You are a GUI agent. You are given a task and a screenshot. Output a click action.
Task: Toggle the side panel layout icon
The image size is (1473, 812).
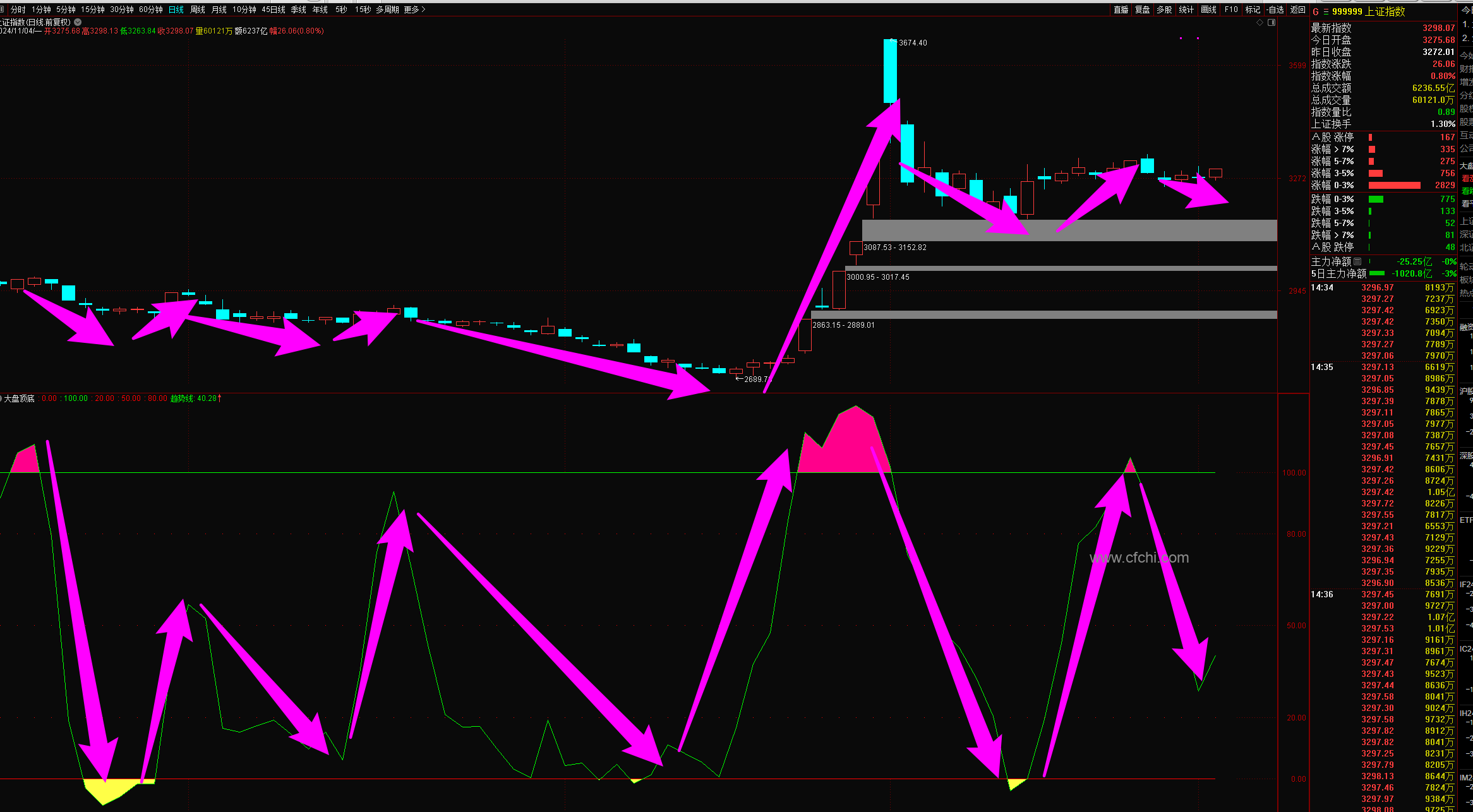1272,22
